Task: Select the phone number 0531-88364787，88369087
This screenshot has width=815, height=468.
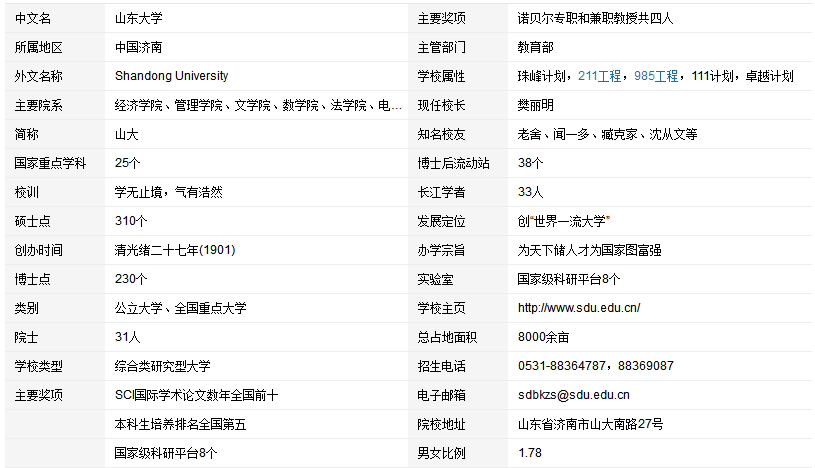Action: tap(596, 366)
